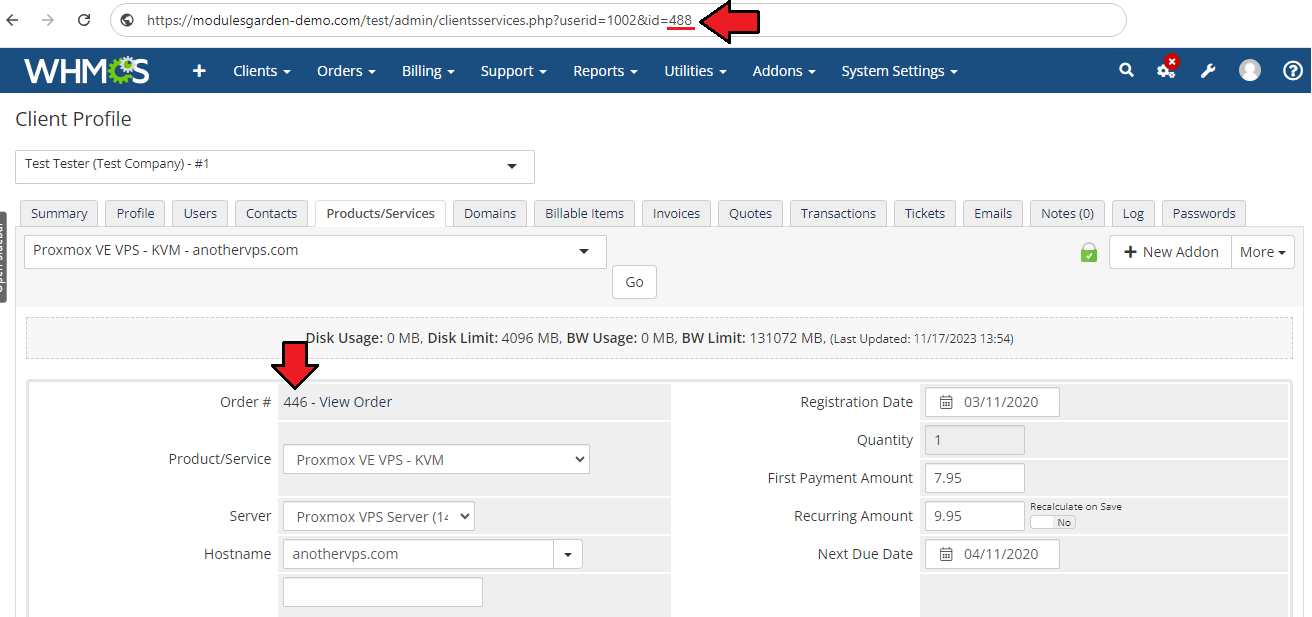Toggle the Recalculate on Save switch

click(1053, 522)
